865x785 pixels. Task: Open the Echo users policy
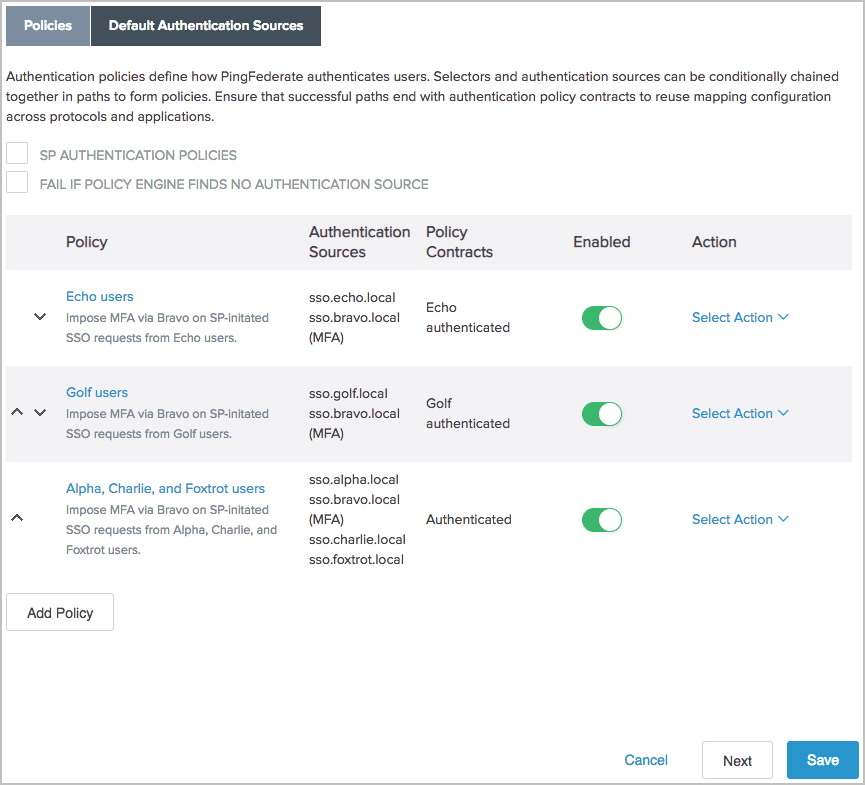tap(99, 296)
